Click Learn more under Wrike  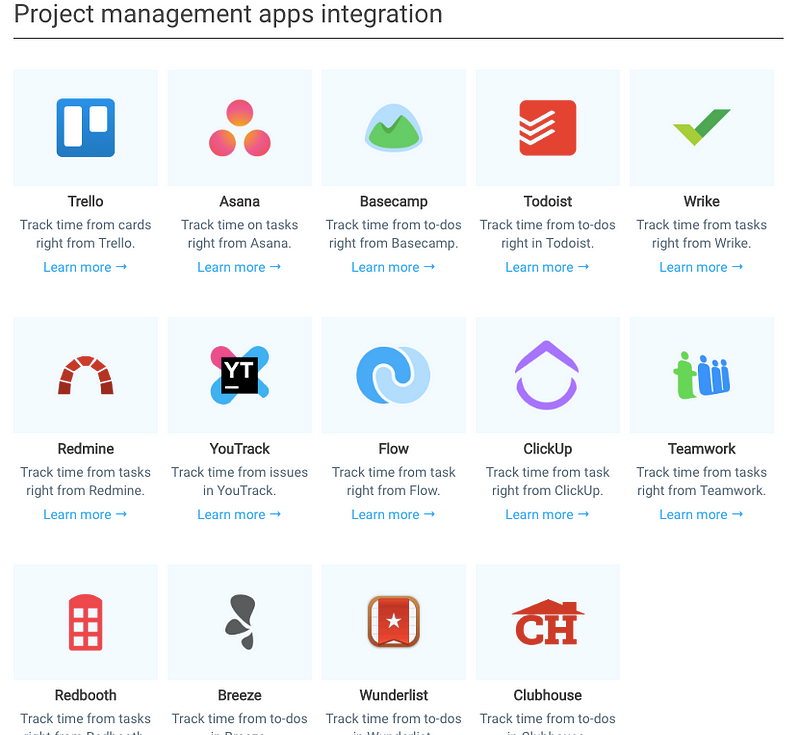tap(701, 267)
